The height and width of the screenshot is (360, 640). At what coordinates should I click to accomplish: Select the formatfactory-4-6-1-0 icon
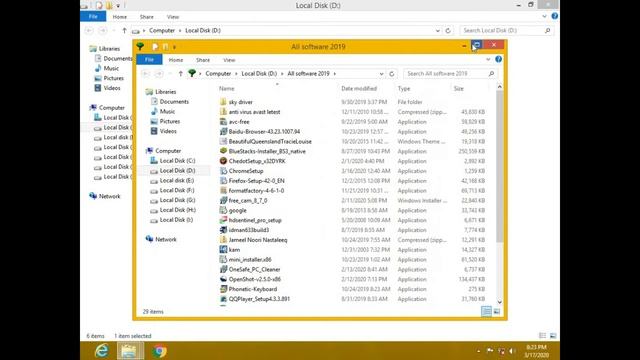click(x=223, y=191)
